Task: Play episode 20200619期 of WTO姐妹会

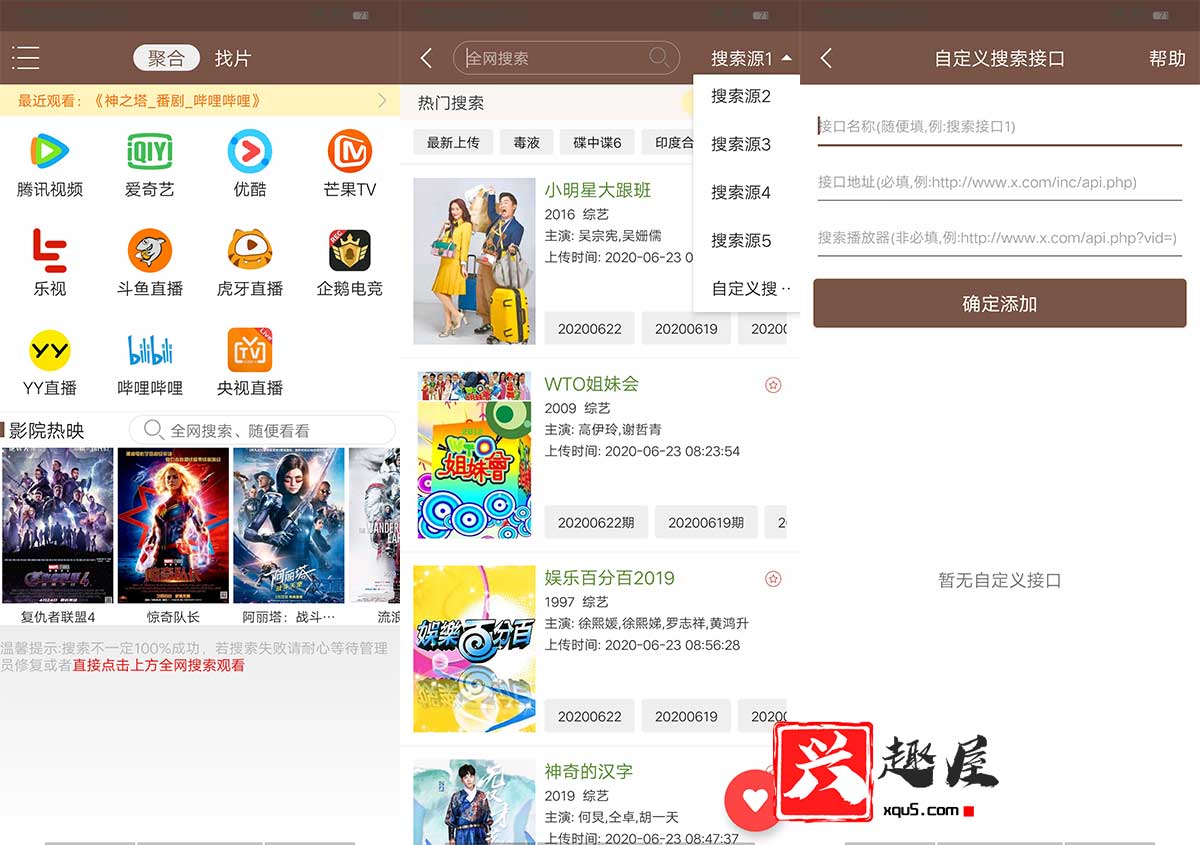Action: click(x=706, y=522)
